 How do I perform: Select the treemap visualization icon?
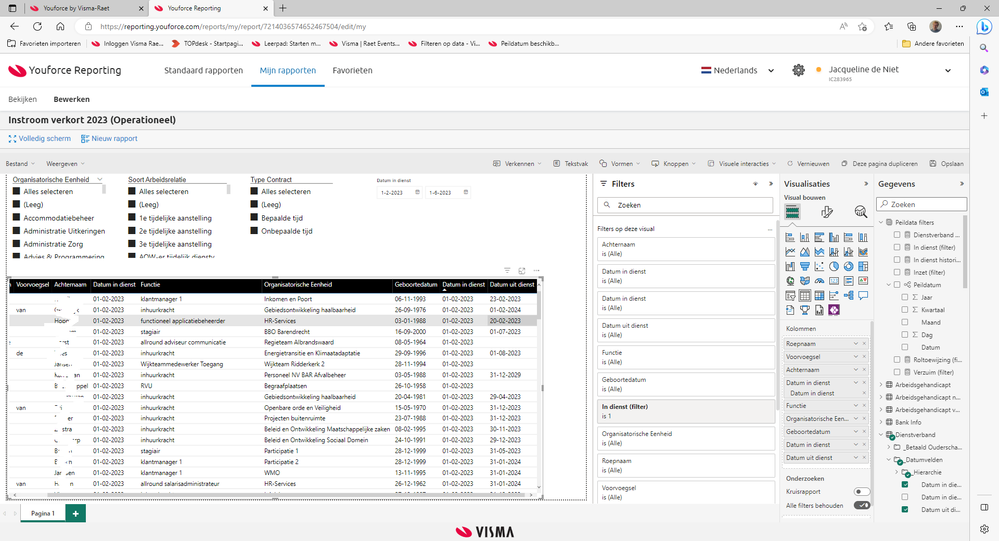click(863, 266)
